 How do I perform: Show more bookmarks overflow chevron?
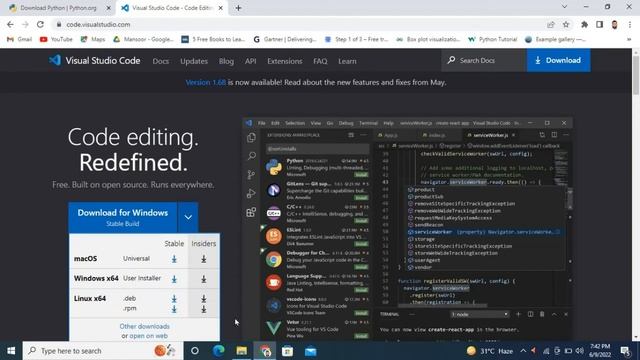coord(629,39)
